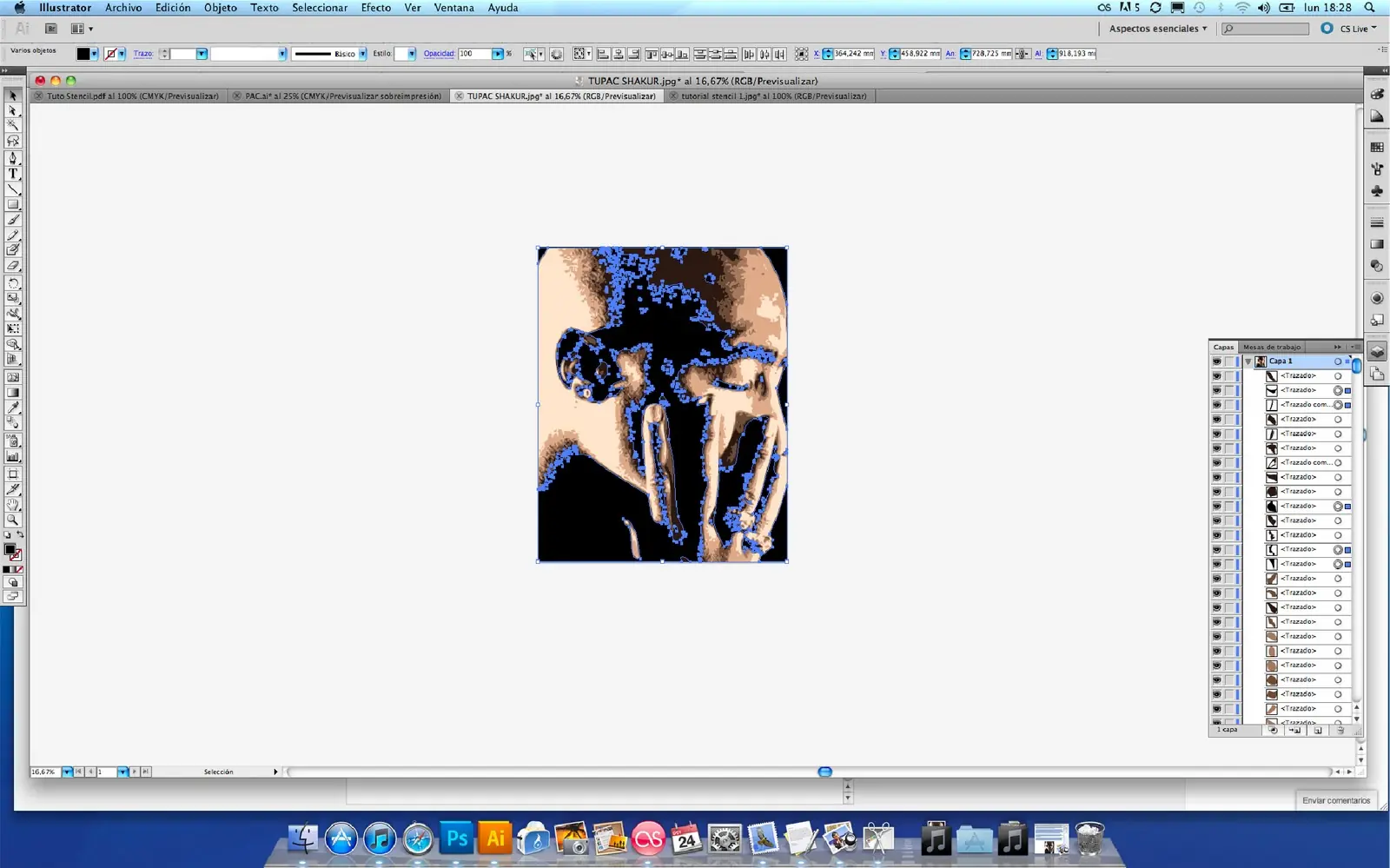Click the search field in the application bar
The image size is (1390, 868).
[x=1265, y=29]
